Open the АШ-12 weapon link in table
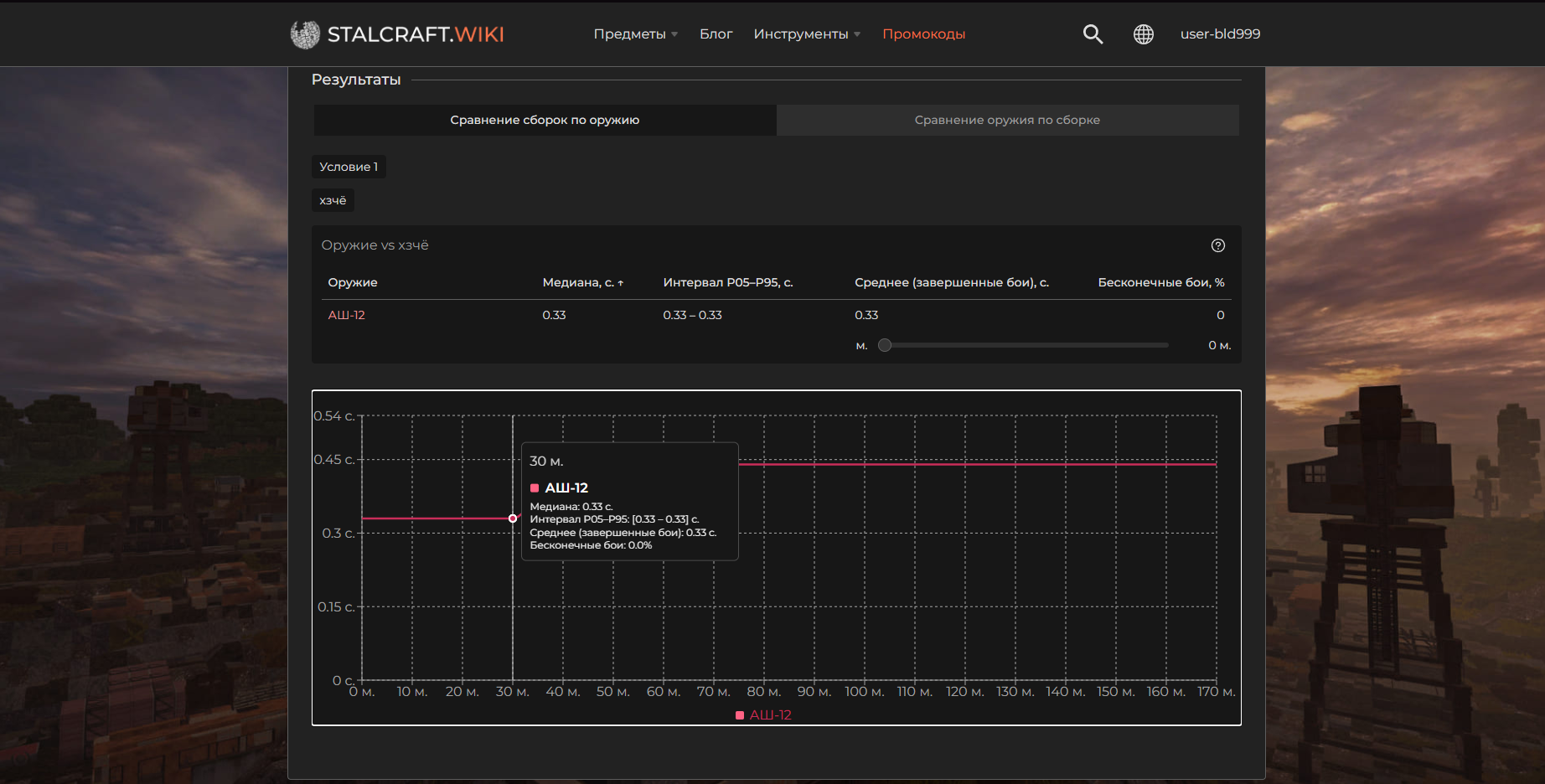This screenshot has width=1545, height=784. tap(346, 315)
